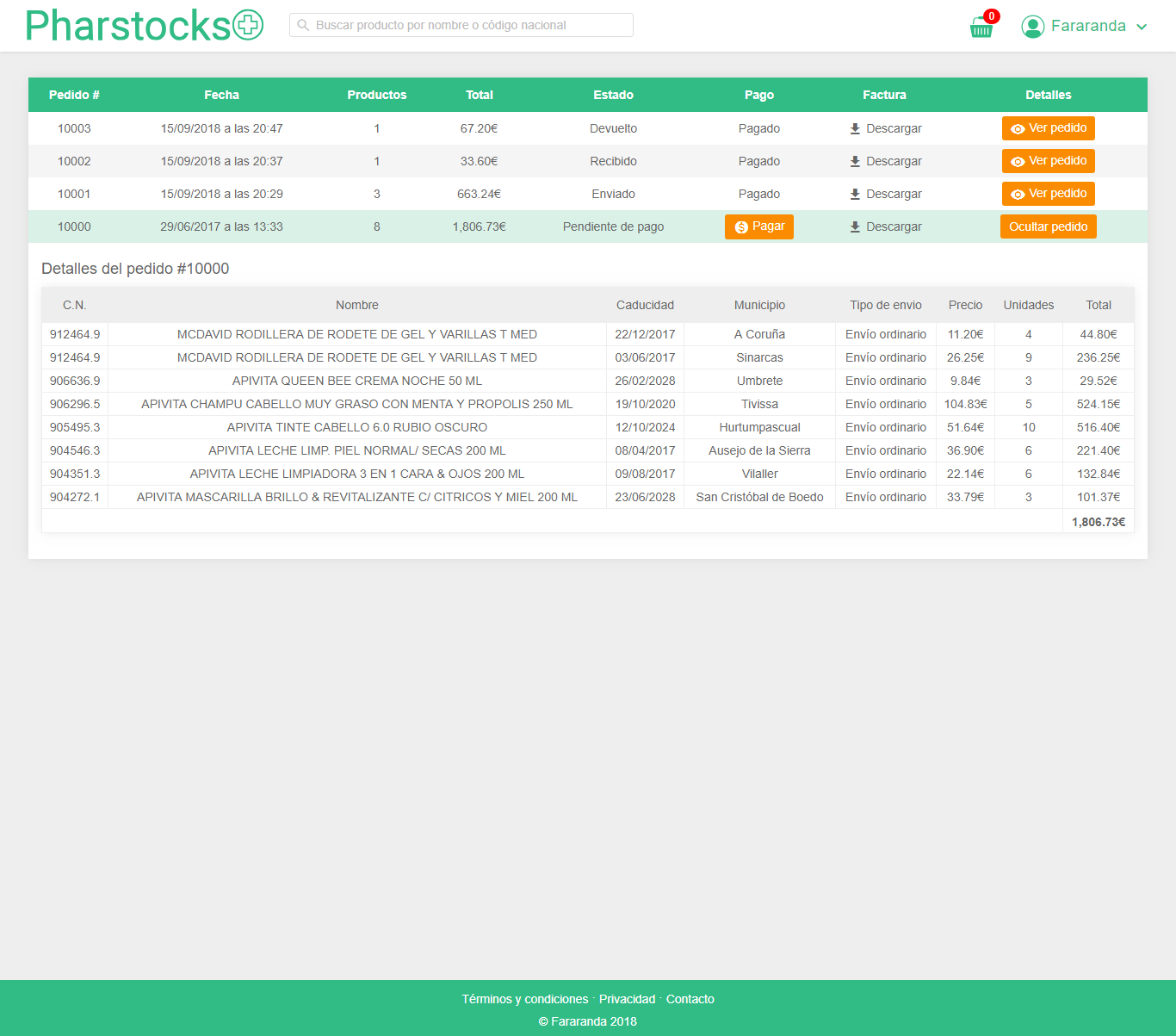The height and width of the screenshot is (1036, 1176).
Task: Click the Enviado status cell
Action: [x=614, y=194]
